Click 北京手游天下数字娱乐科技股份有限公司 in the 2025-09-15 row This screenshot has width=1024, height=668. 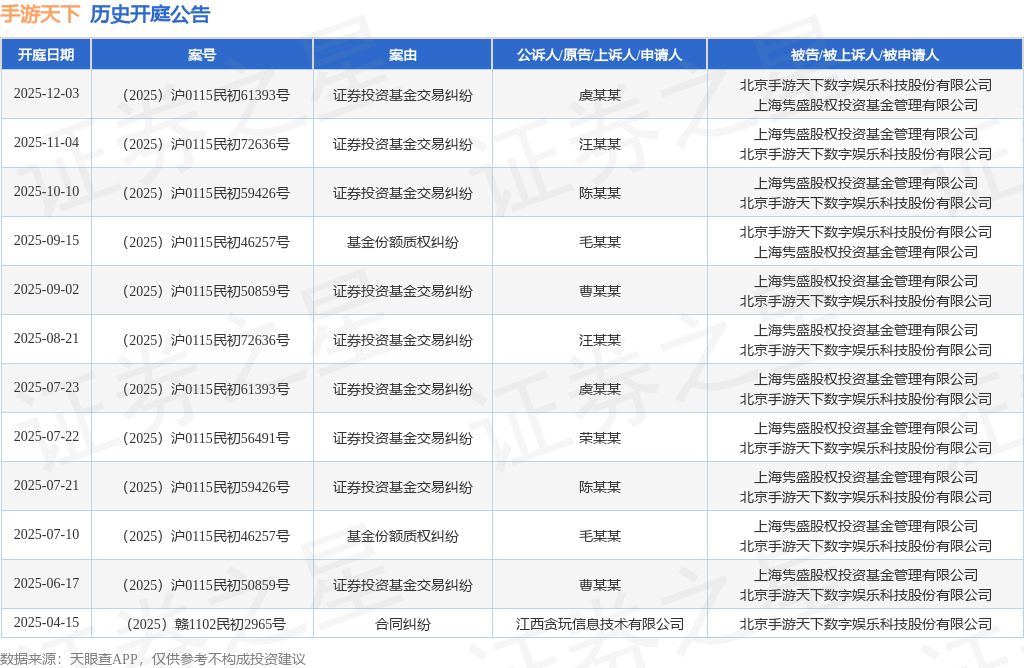pos(865,232)
